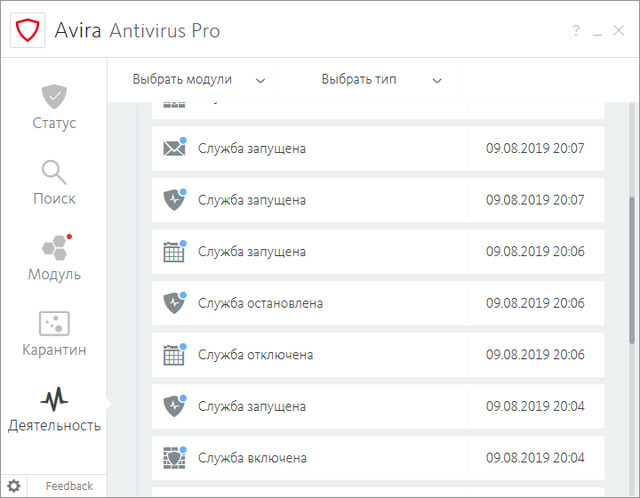The height and width of the screenshot is (498, 640).
Task: Select the Служба остановлена event entry
Action: coord(378,303)
